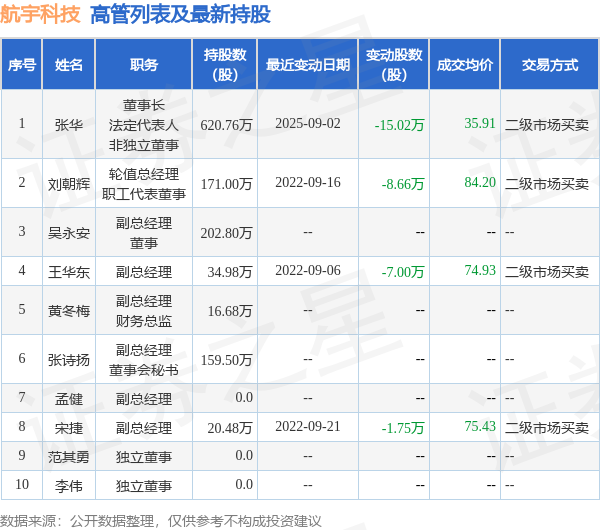Screen dimensions: 600x530
Task: Click 吴永安's position 副总经理 董事
Action: 143,233
